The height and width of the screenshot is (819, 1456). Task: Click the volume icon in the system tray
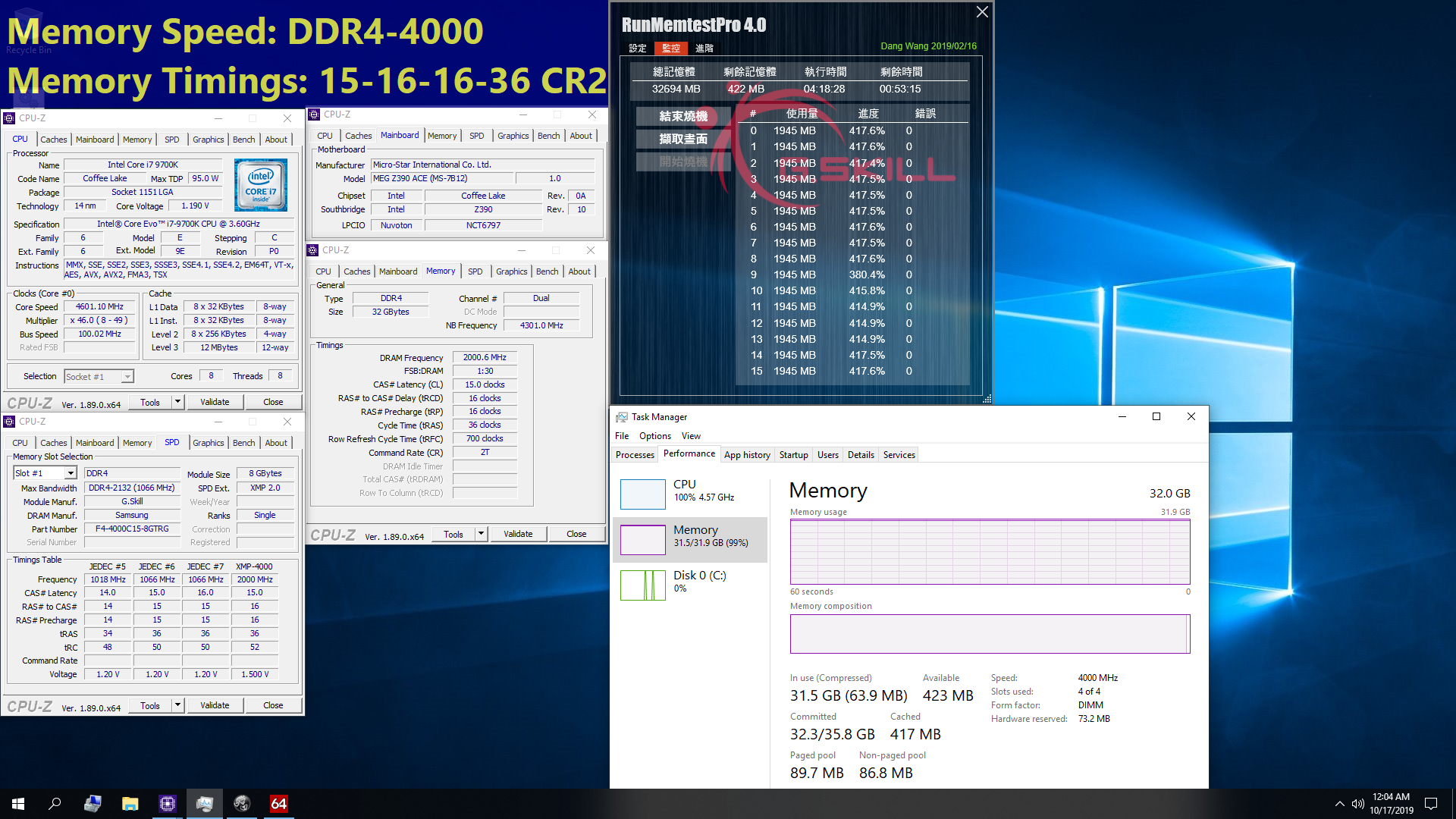(x=1357, y=803)
